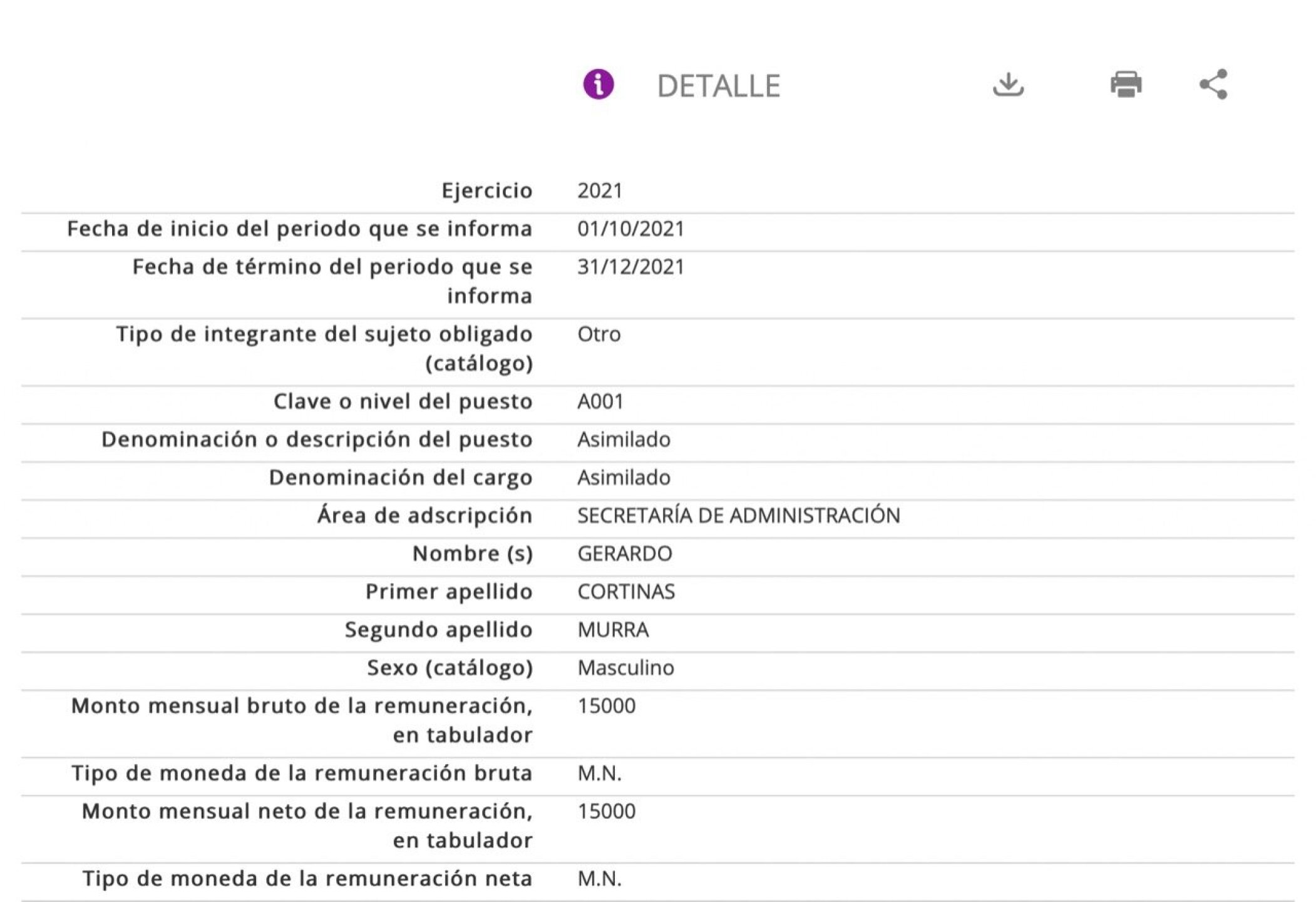
Task: Click the net monthly amount 15000
Action: click(x=606, y=811)
